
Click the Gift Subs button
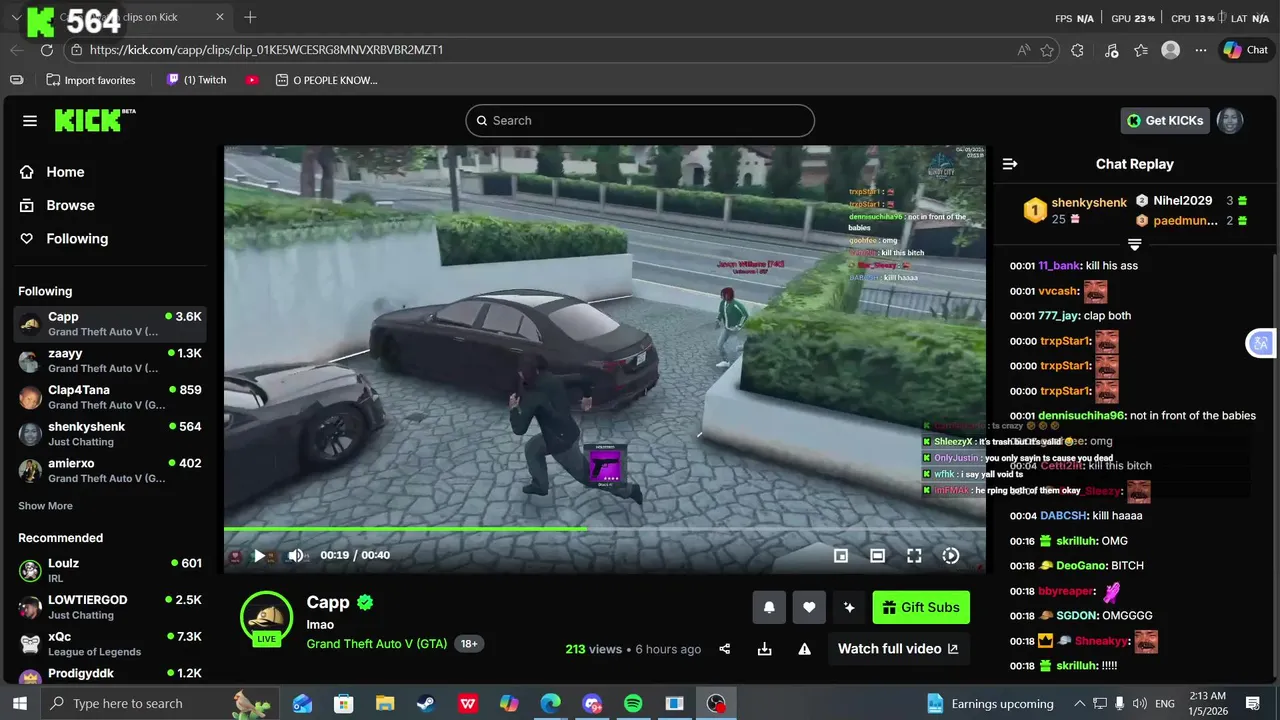[921, 607]
